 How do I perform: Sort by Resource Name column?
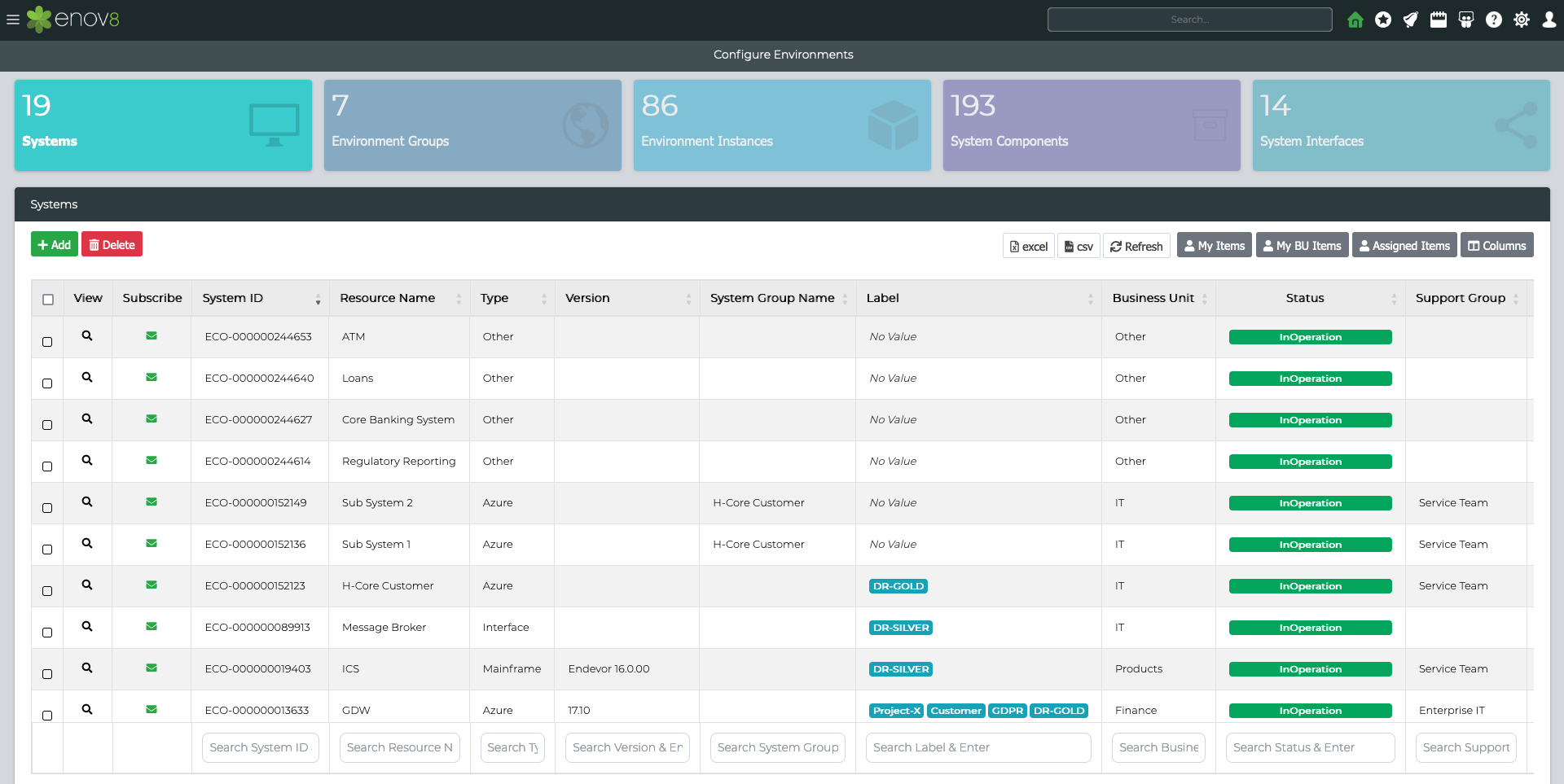(x=399, y=298)
